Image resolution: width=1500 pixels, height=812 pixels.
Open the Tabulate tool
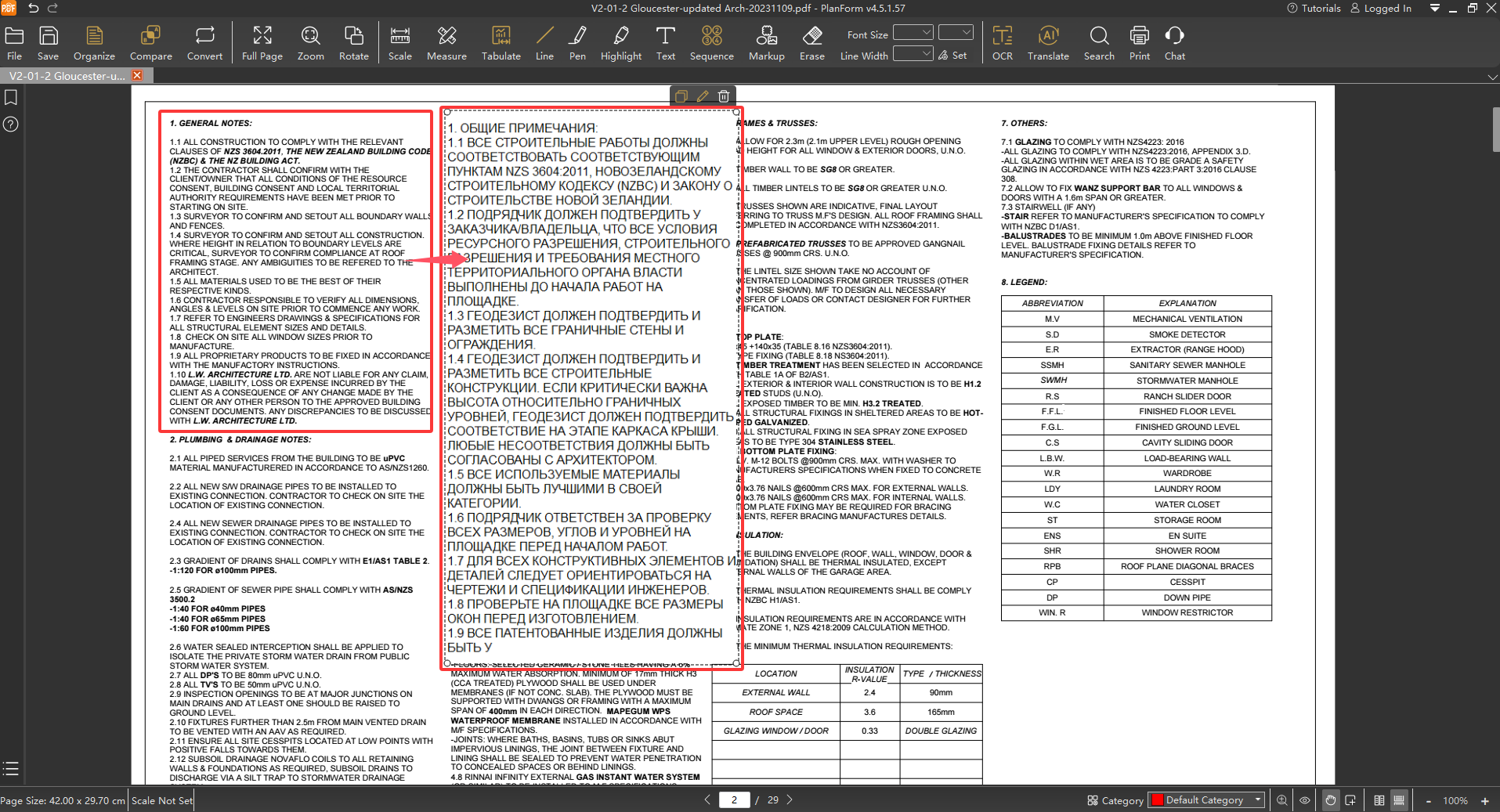tap(501, 43)
